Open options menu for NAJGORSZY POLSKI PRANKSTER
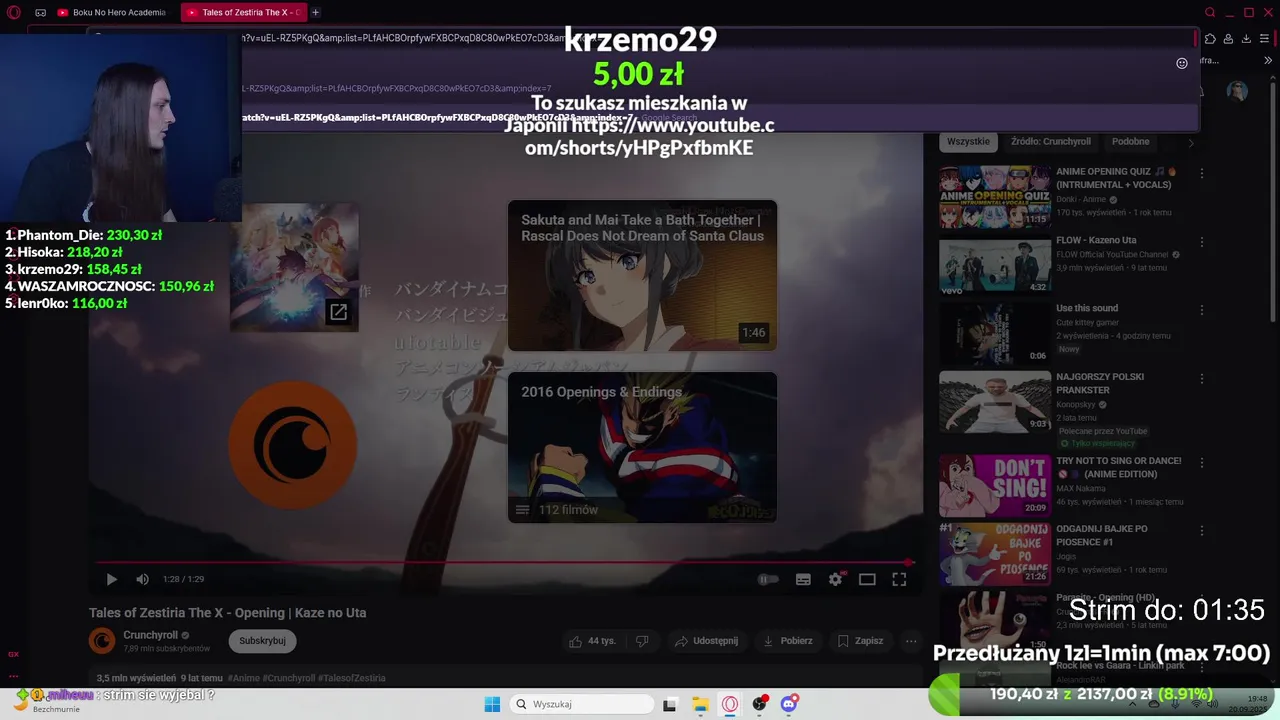 (x=1201, y=379)
